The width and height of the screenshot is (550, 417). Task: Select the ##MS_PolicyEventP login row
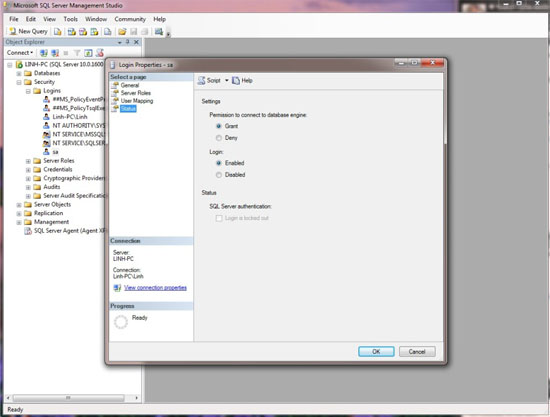pyautogui.click(x=79, y=99)
